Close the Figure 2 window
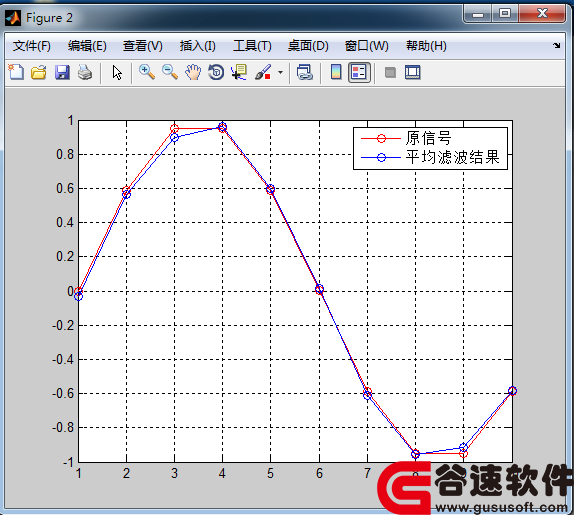Screen dimensions: 574x515 click(542, 14)
